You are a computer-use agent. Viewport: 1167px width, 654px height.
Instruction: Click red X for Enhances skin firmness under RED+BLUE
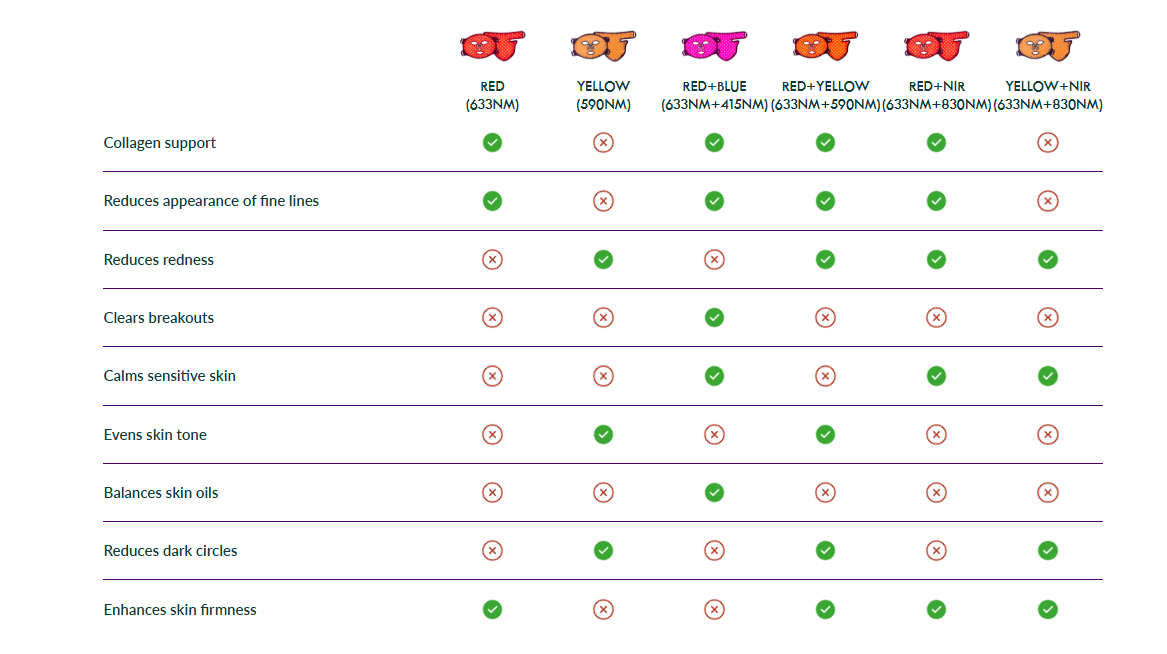[714, 610]
